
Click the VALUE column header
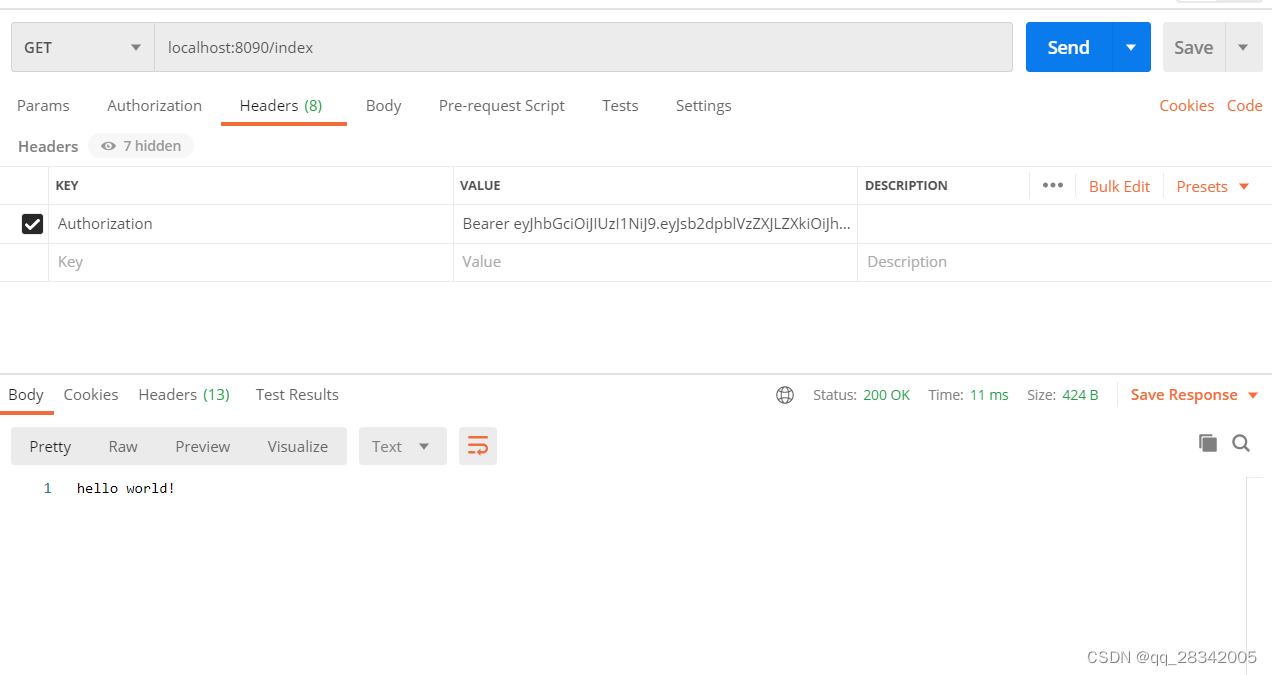click(480, 185)
